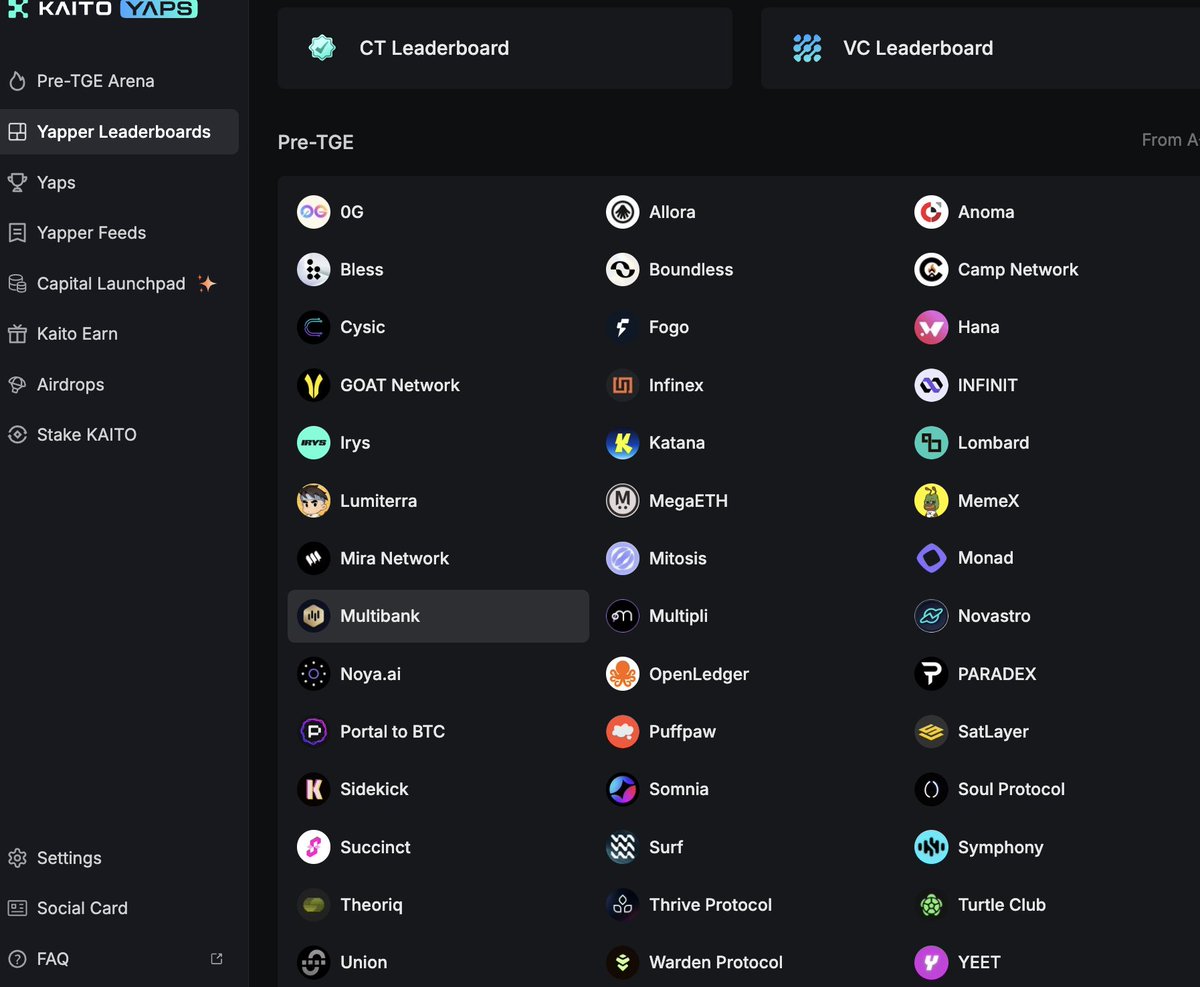Click the 0G project logo icon
1200x987 pixels.
313,212
